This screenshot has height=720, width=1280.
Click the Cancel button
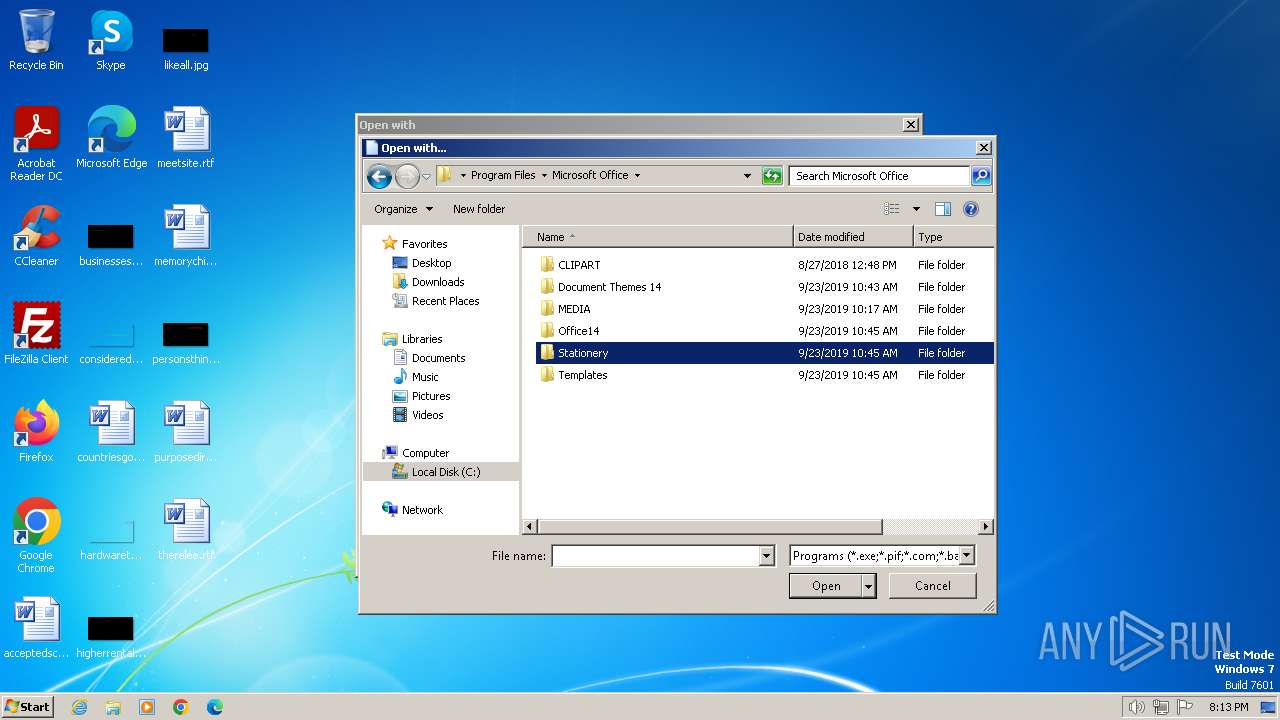pyautogui.click(x=932, y=586)
